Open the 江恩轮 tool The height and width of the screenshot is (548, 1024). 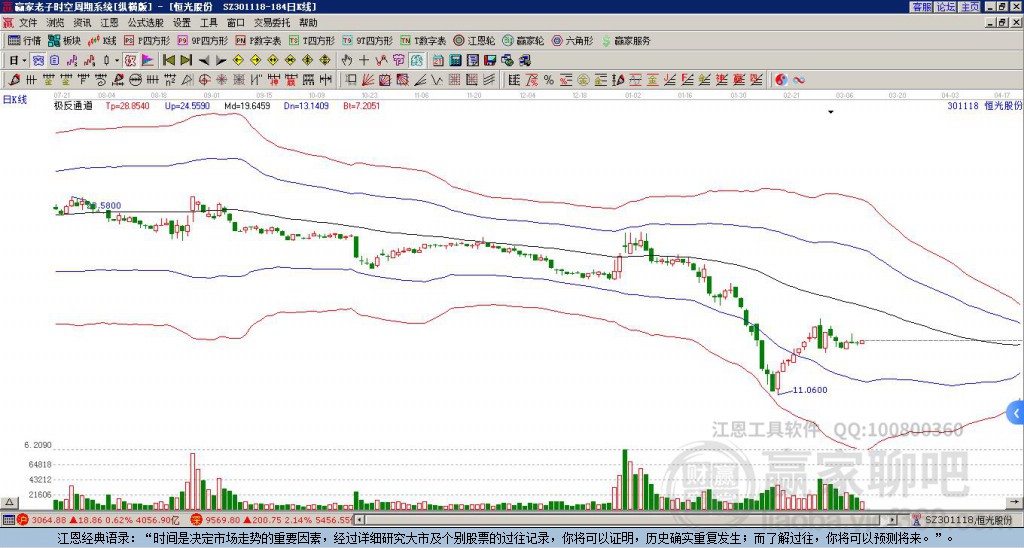coord(474,40)
